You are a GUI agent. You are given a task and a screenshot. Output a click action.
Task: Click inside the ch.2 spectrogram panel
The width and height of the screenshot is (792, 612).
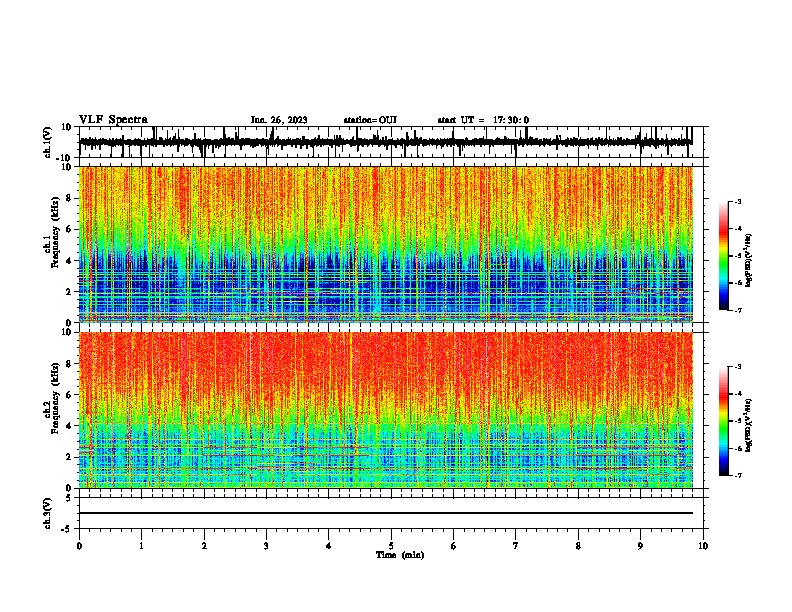pos(385,410)
